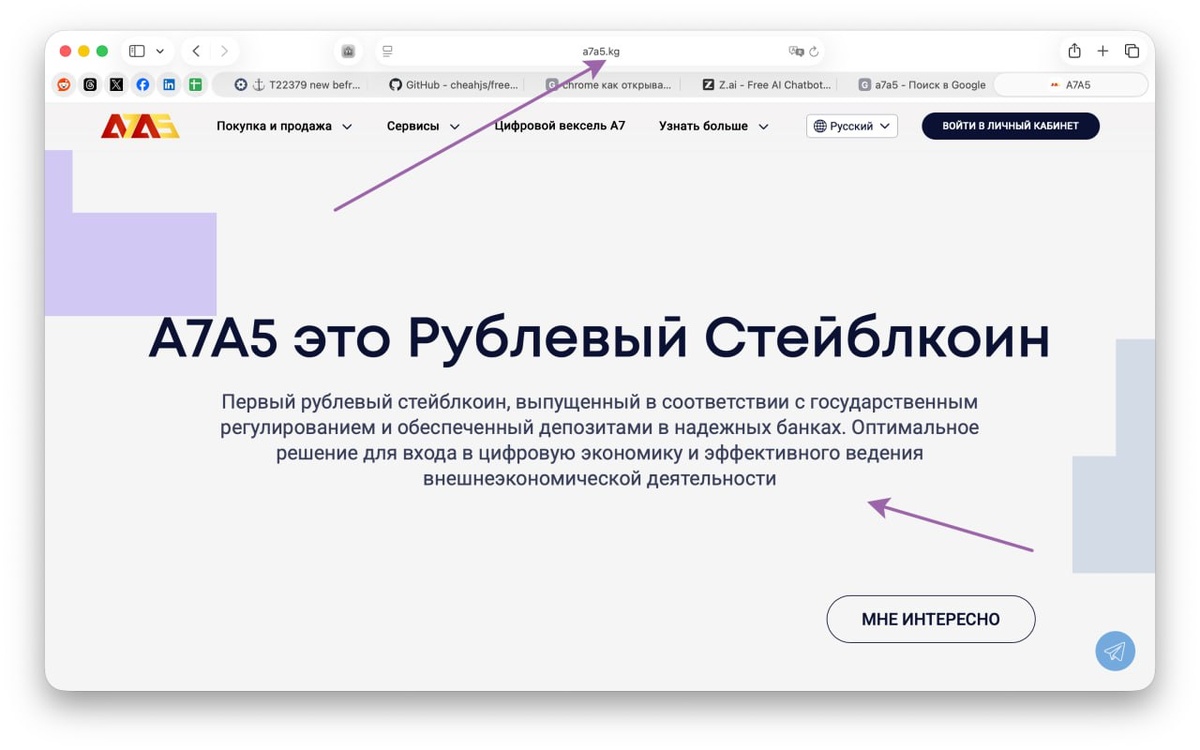Open the Share button
The width and height of the screenshot is (1200, 750).
tap(1074, 51)
